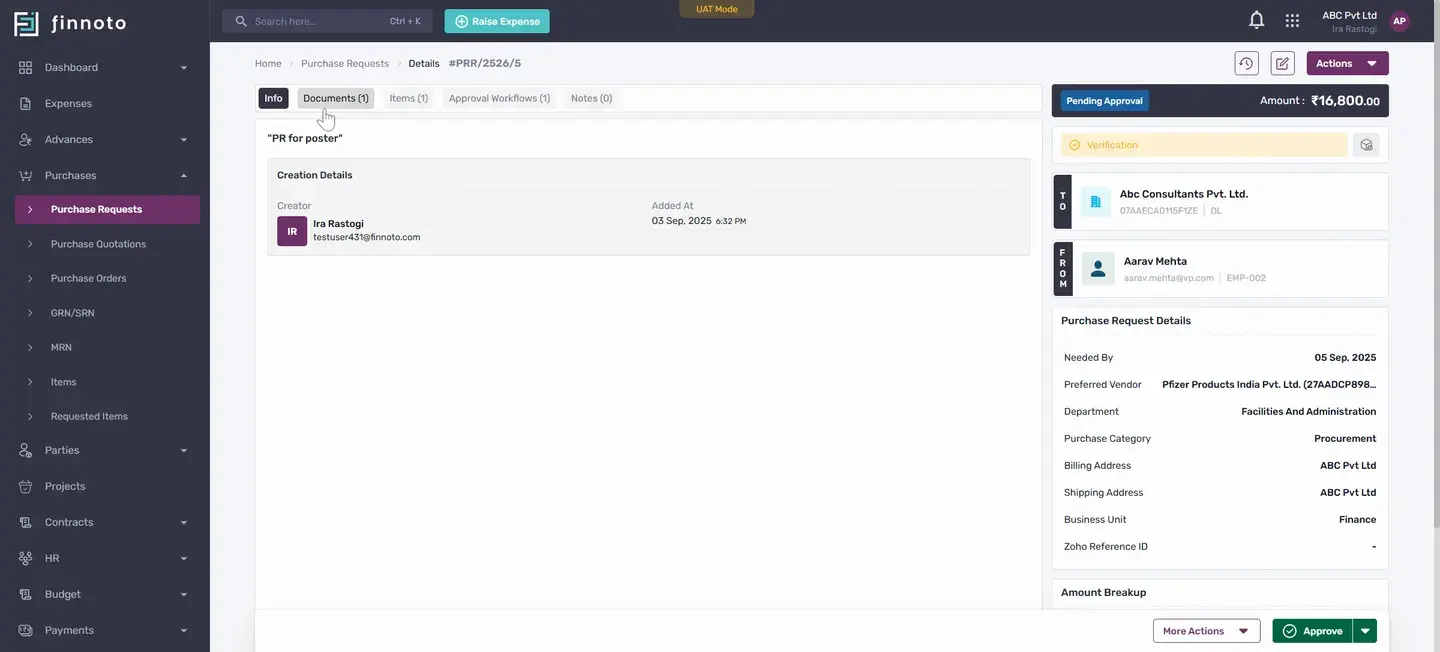Viewport: 1440px width, 652px height.
Task: Open the dropdown arrow beside Approve
Action: coord(1365,631)
